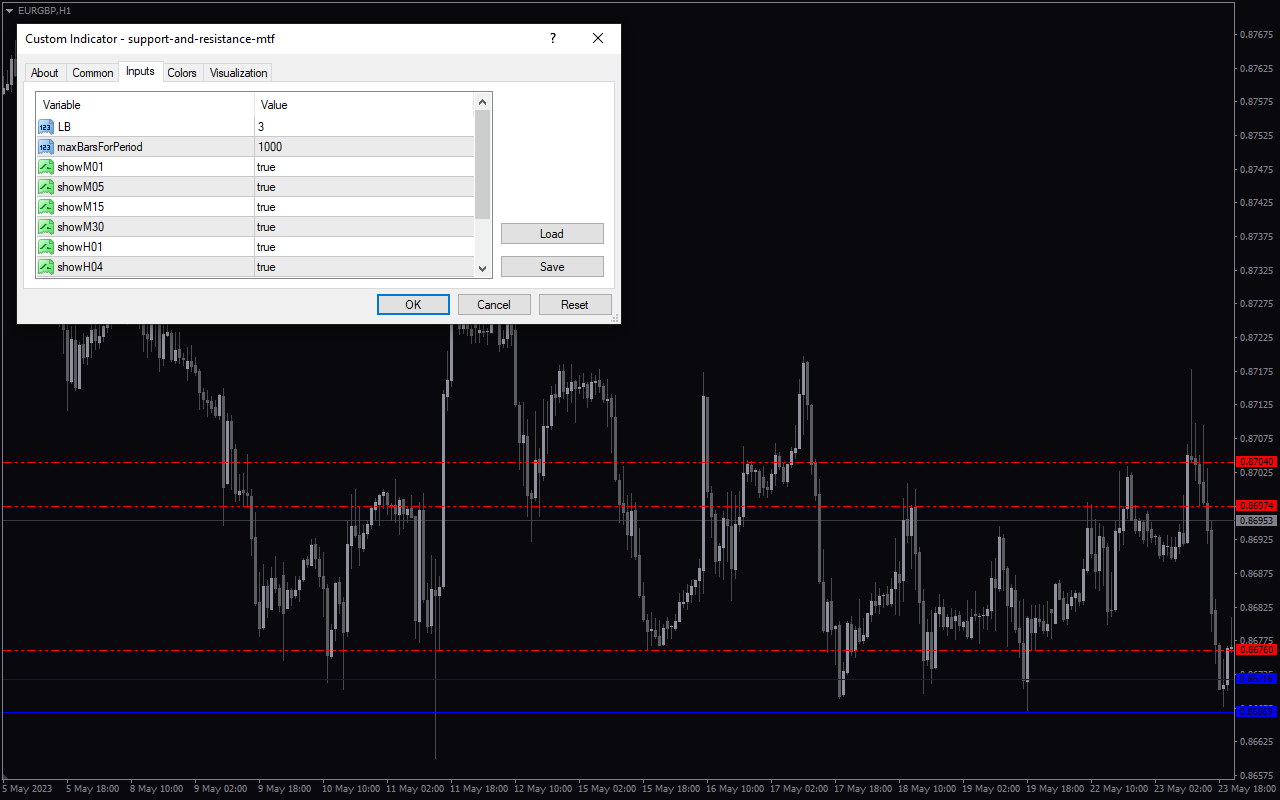The width and height of the screenshot is (1280, 800).
Task: Select showM01 value true cell
Action: click(x=364, y=167)
